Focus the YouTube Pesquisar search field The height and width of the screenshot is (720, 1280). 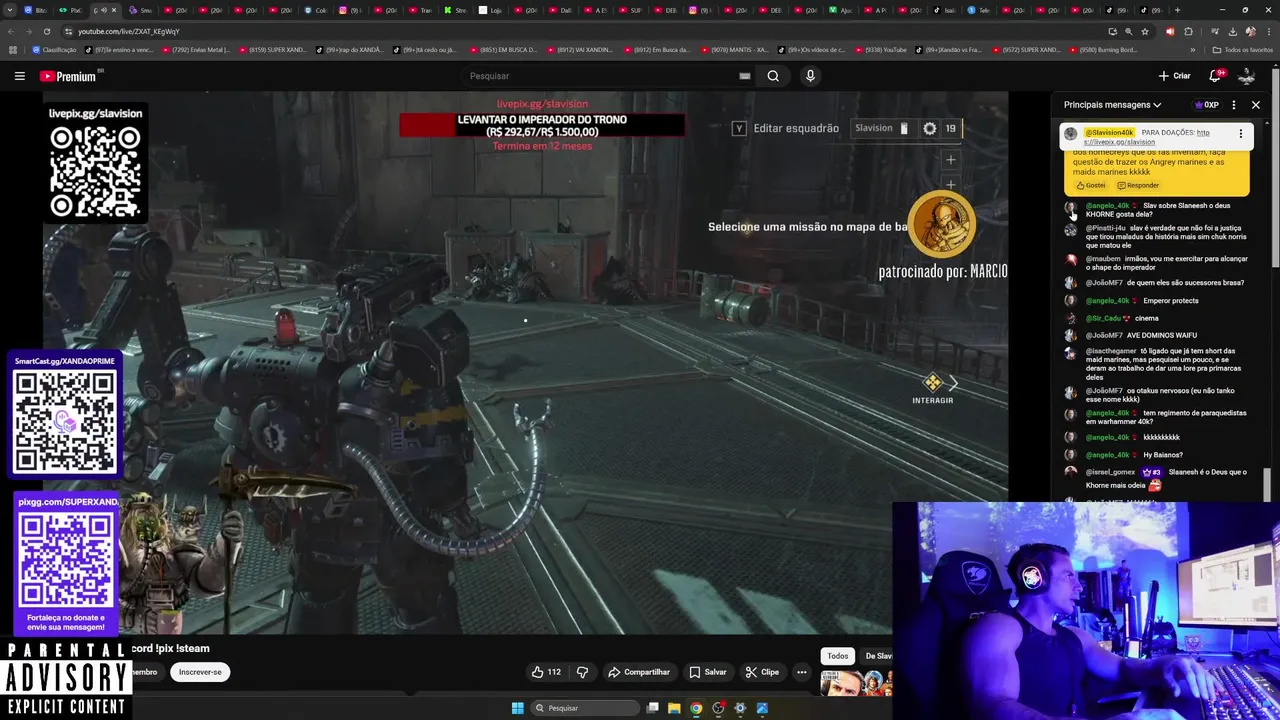[x=600, y=76]
